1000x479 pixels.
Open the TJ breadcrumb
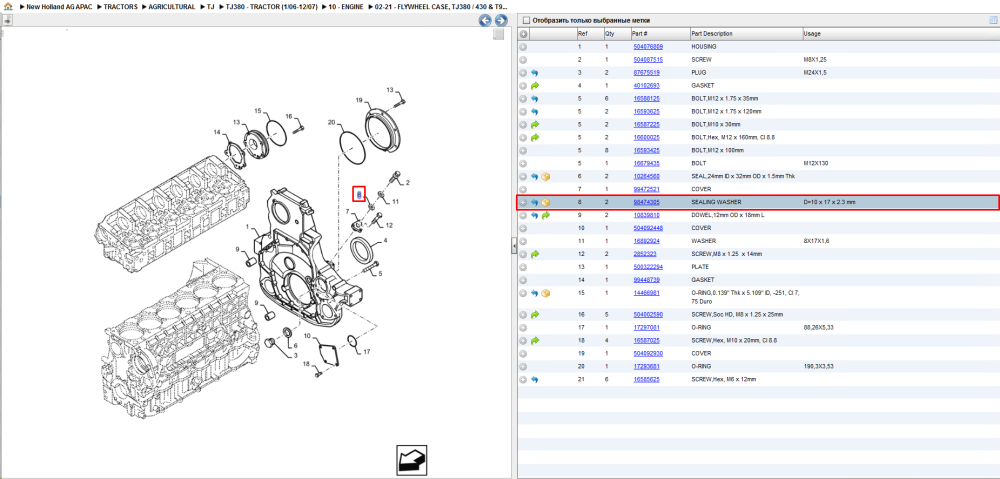coord(210,6)
